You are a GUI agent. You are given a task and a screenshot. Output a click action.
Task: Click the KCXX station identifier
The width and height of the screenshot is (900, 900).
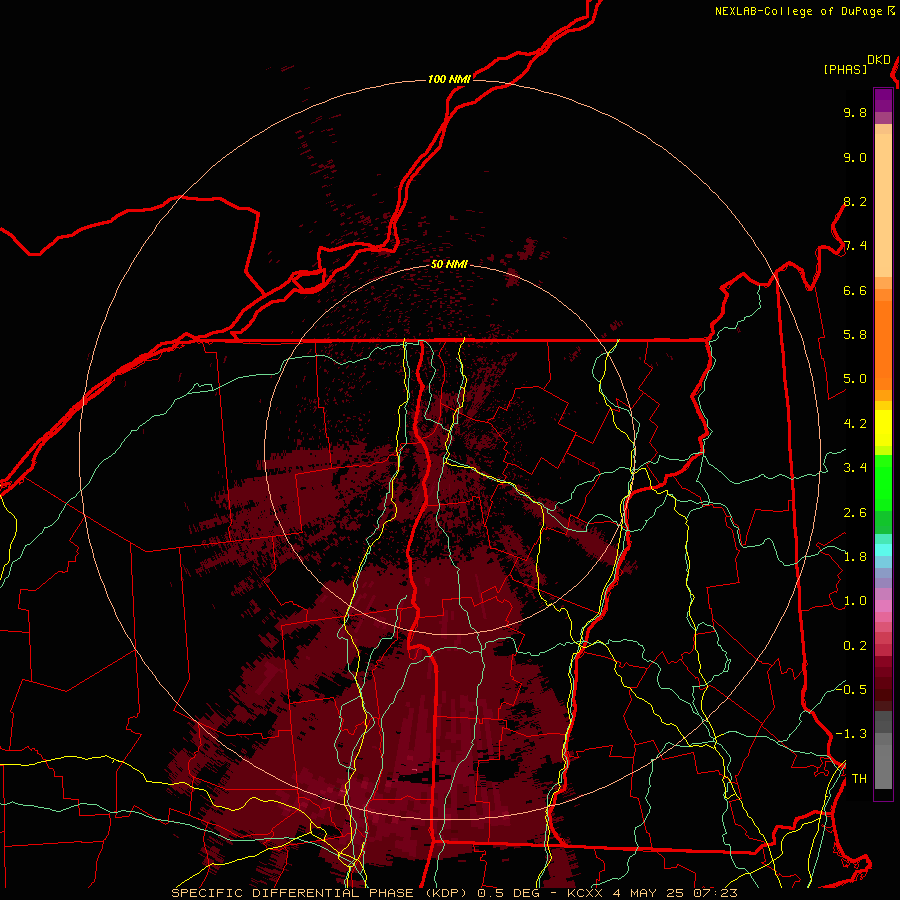(584, 893)
